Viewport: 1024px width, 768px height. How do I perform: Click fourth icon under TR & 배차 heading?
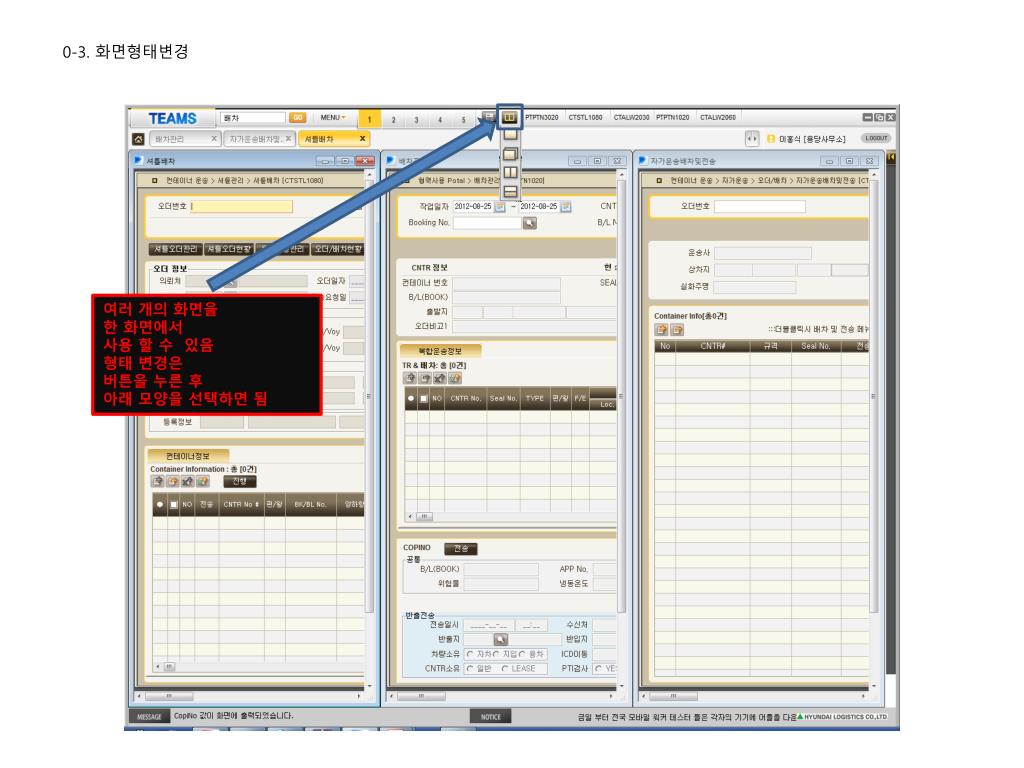[455, 378]
